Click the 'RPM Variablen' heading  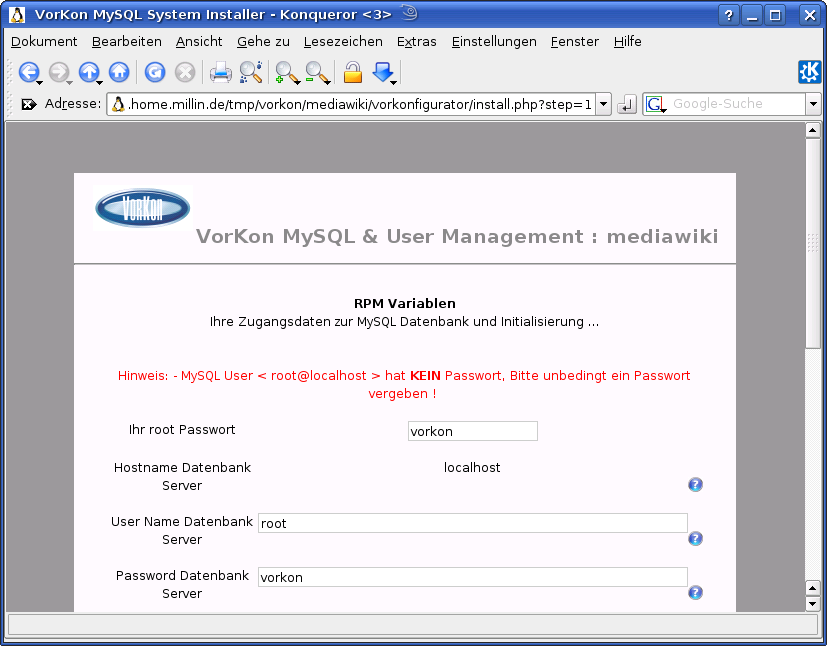(x=405, y=304)
